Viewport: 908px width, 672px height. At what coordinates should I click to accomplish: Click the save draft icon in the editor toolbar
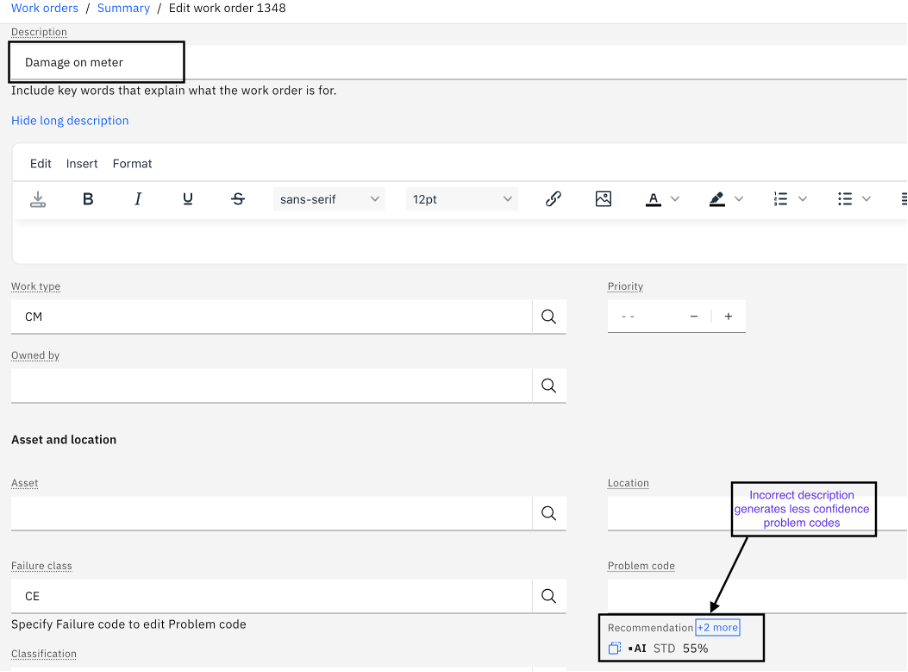[x=38, y=198]
